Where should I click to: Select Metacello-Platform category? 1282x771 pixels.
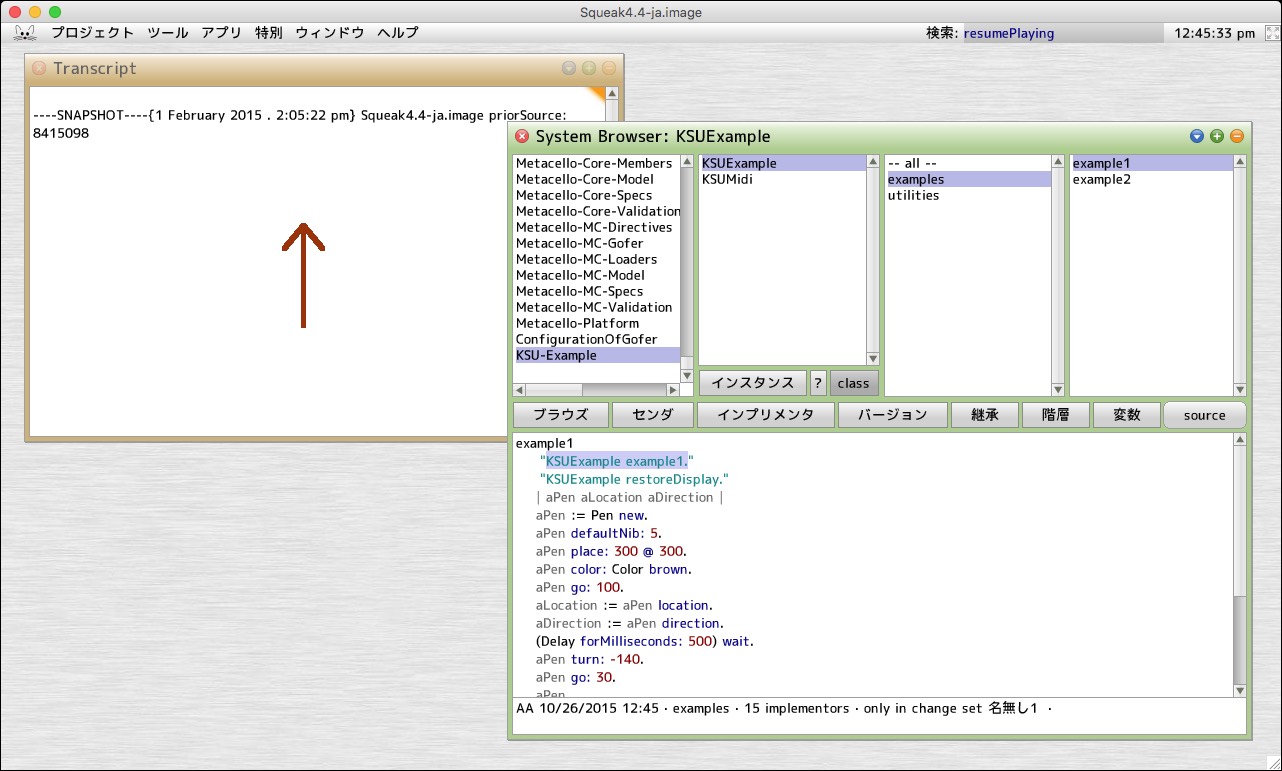596,323
